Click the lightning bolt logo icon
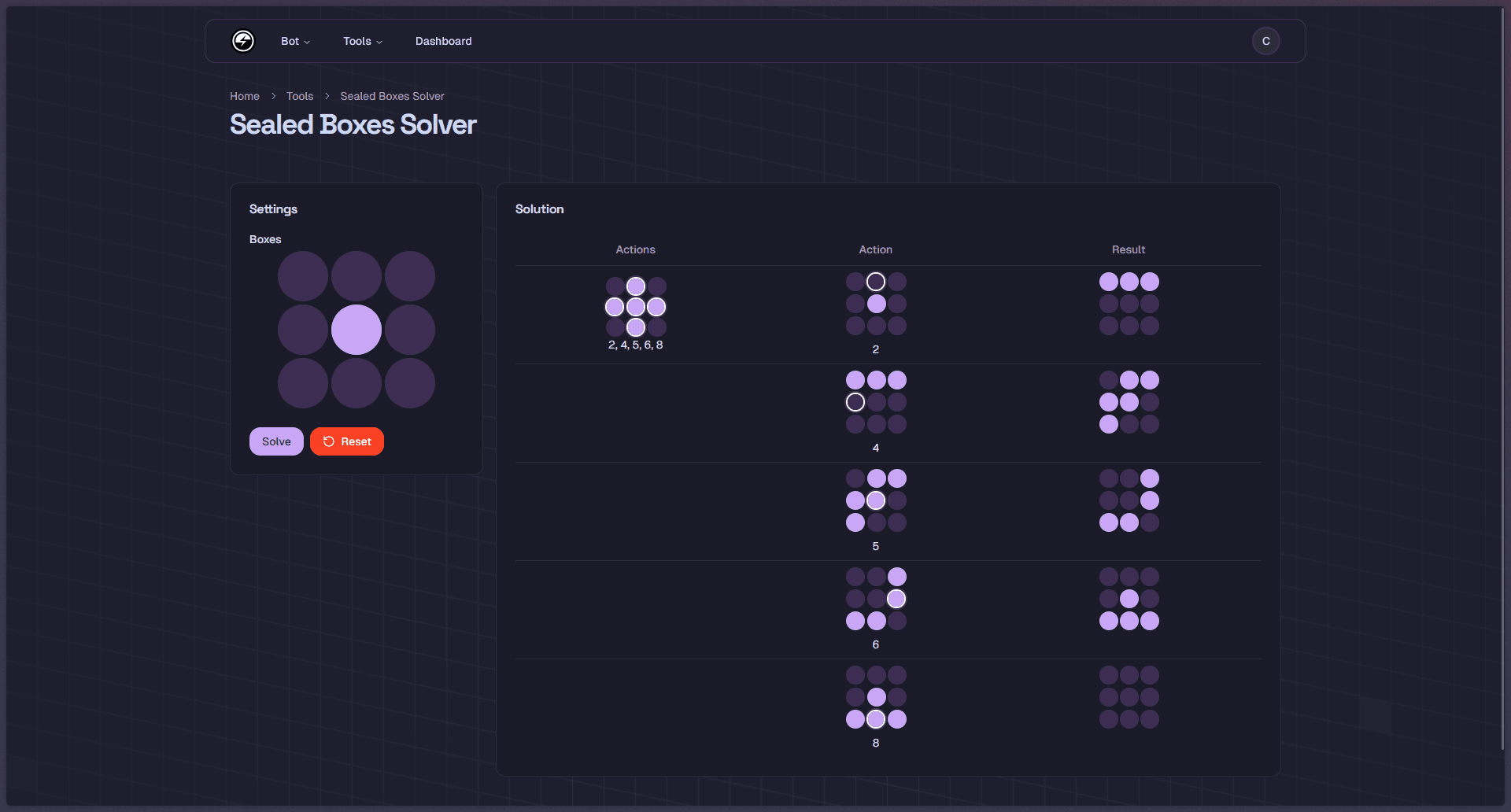The image size is (1511, 812). 242,41
